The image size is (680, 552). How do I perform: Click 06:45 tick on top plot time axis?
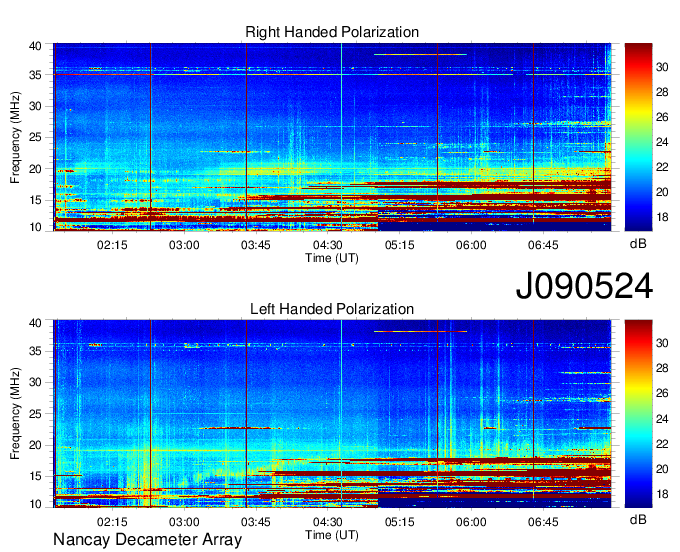(x=543, y=245)
